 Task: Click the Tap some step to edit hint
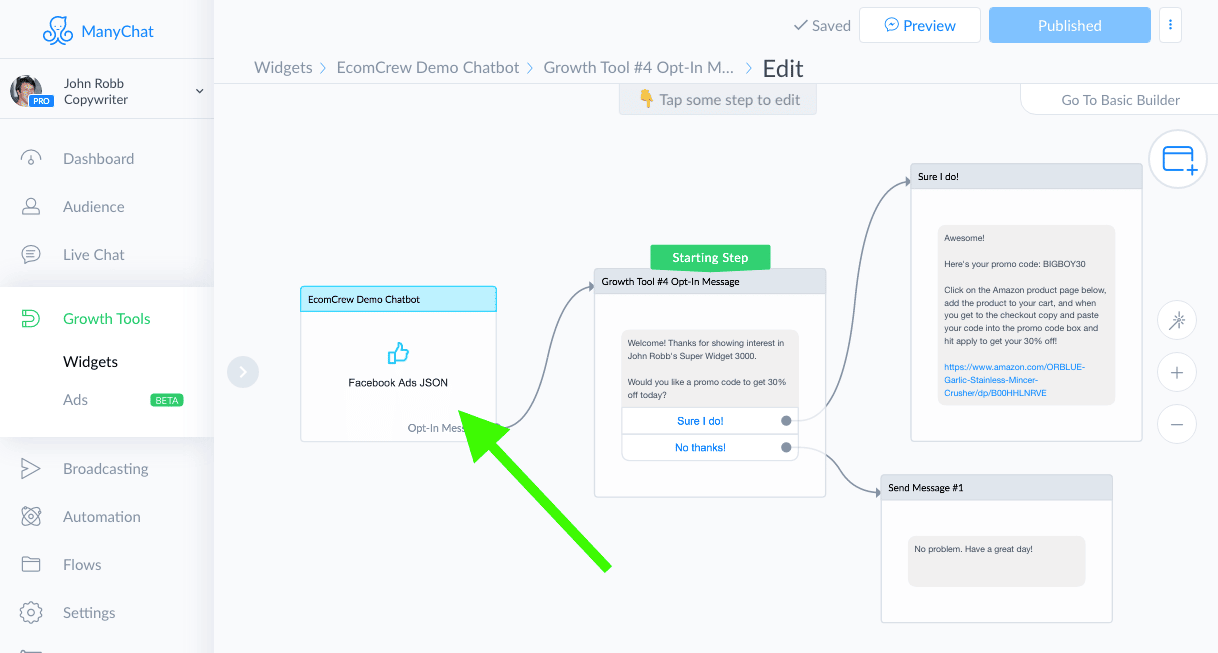click(718, 100)
